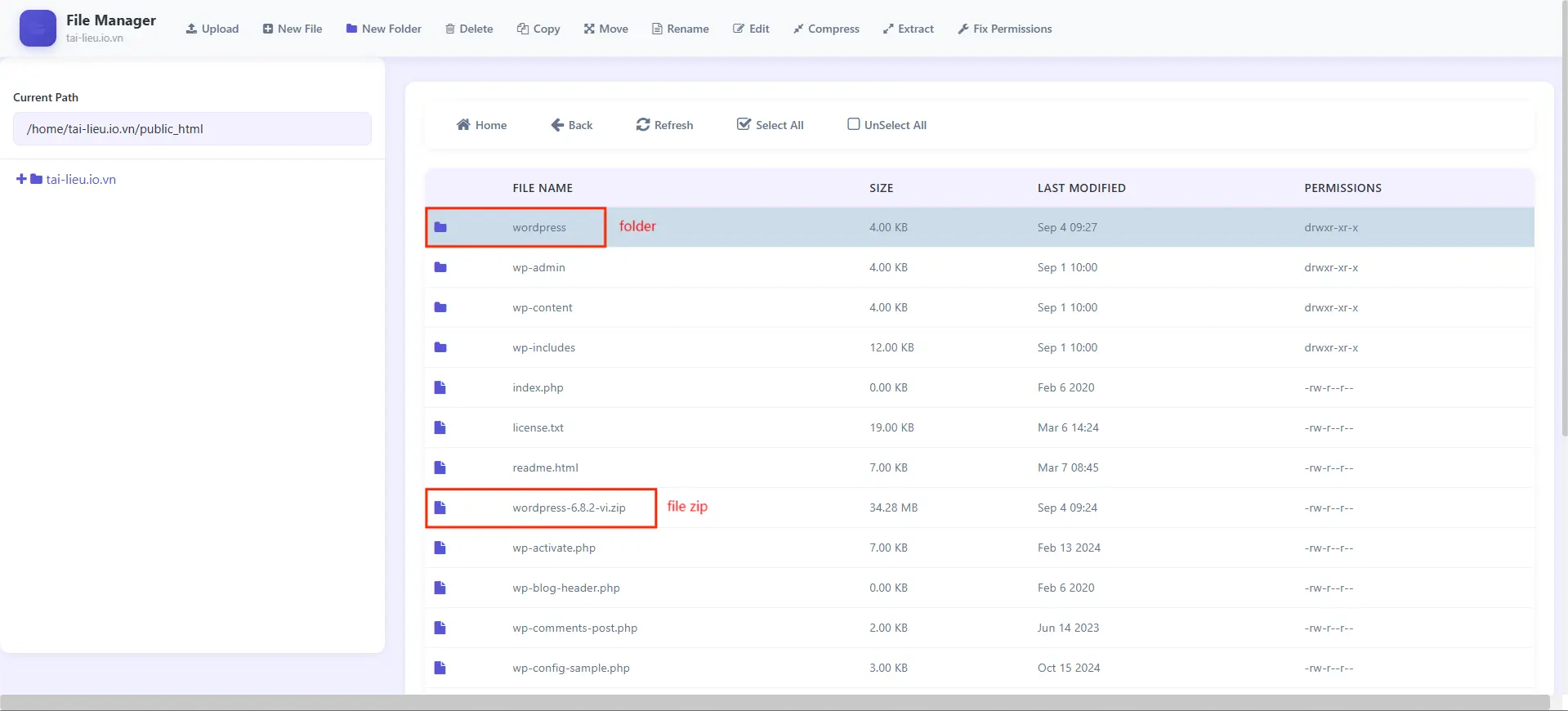
Task: Select the wp-activate.php file name
Action: tap(554, 548)
